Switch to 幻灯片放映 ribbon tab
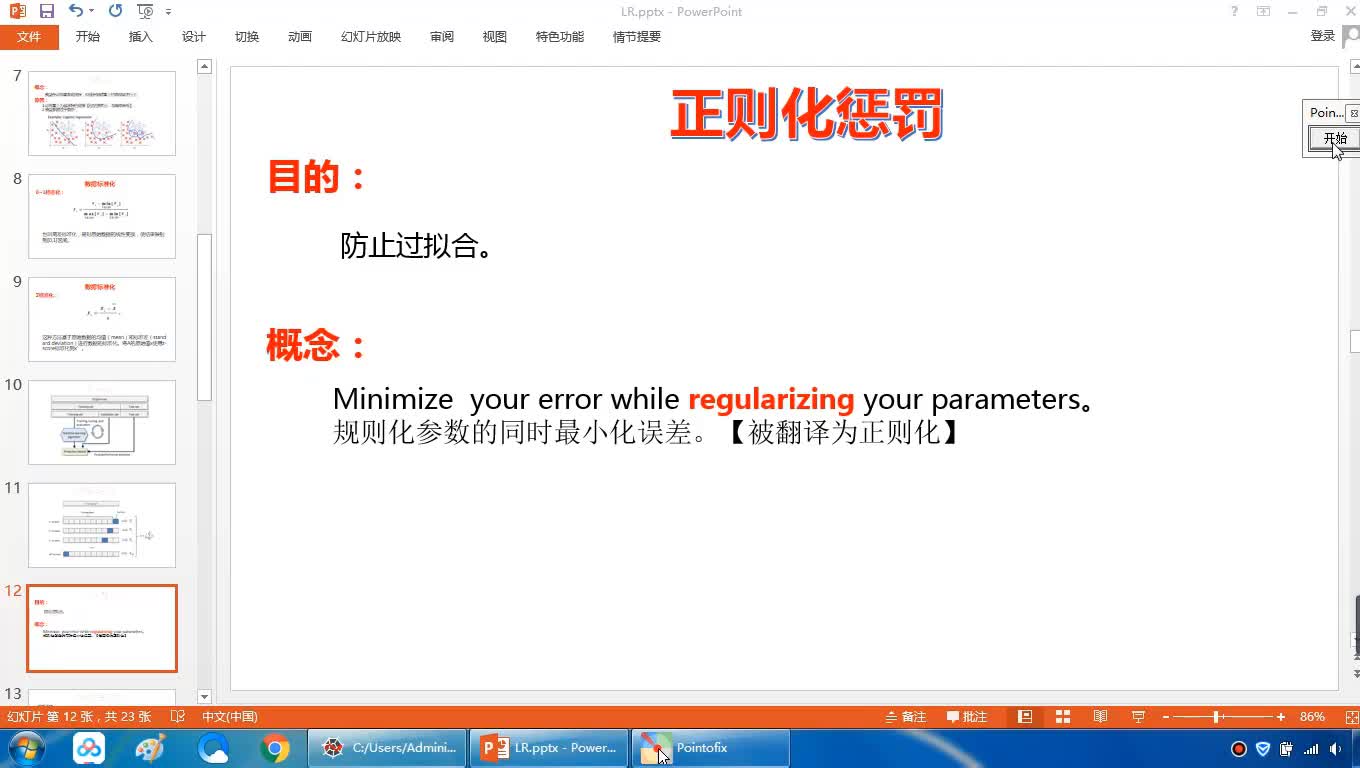The width and height of the screenshot is (1360, 768). click(371, 37)
